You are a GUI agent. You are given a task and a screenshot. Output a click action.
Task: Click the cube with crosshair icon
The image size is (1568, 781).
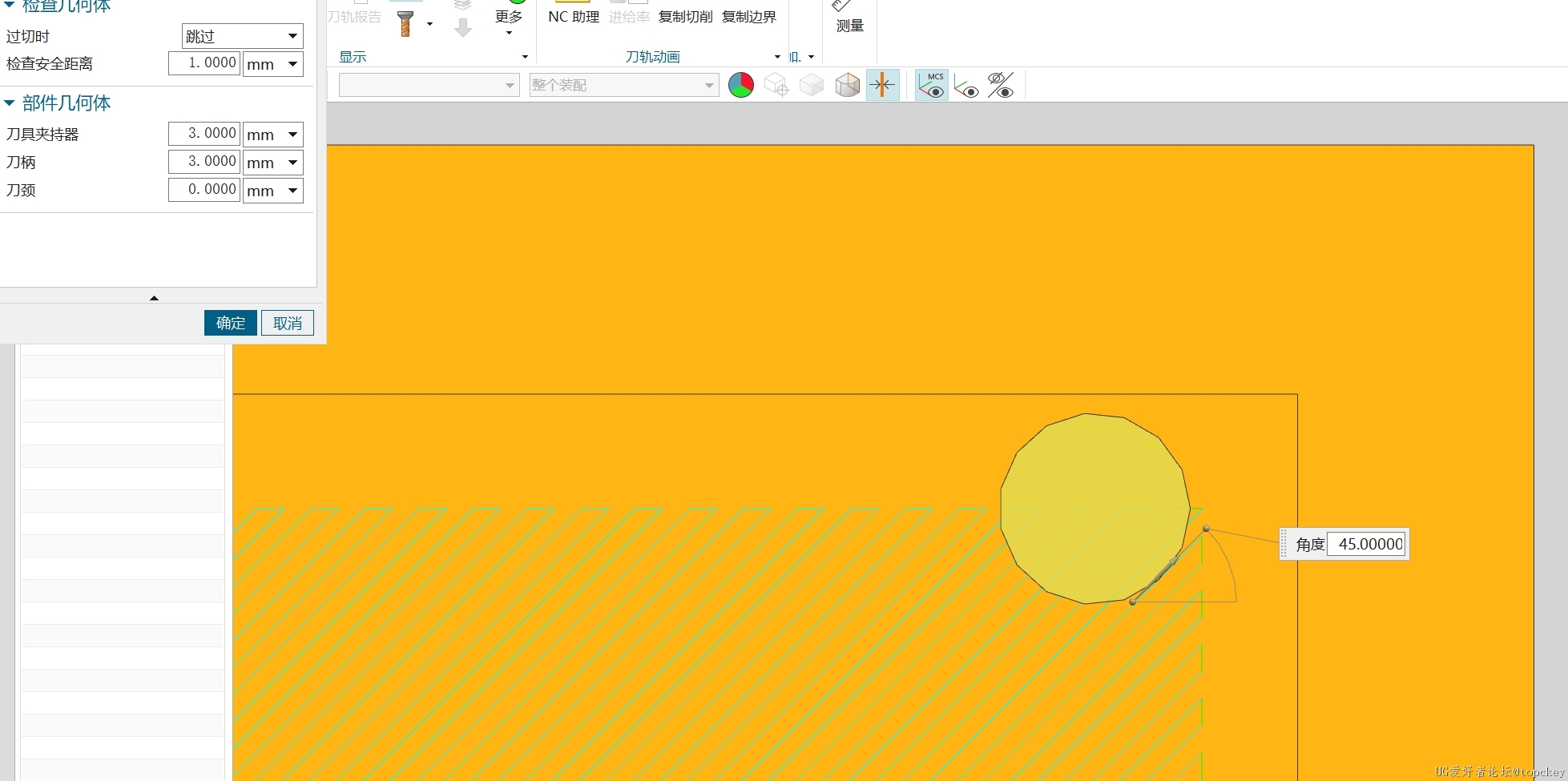click(776, 85)
